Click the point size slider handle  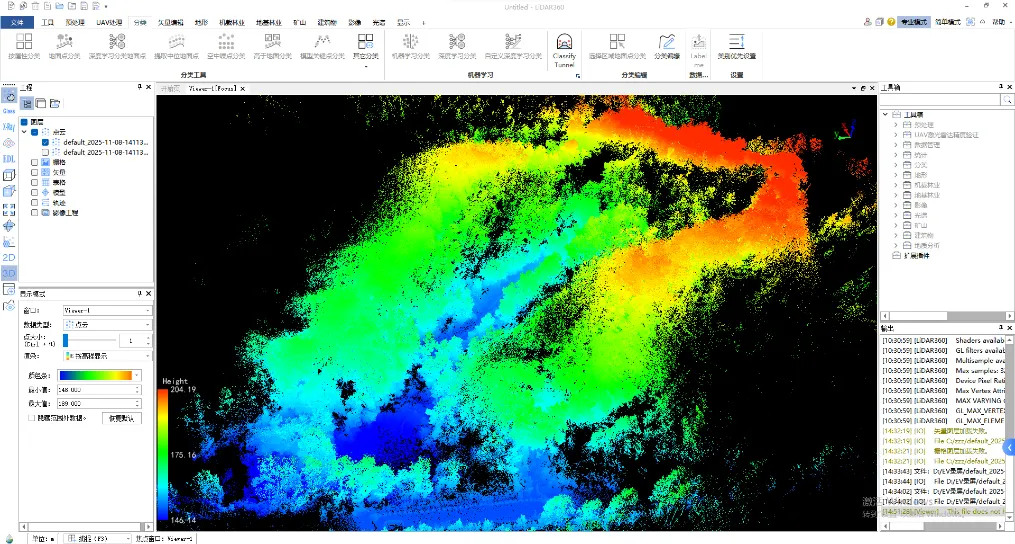65,341
